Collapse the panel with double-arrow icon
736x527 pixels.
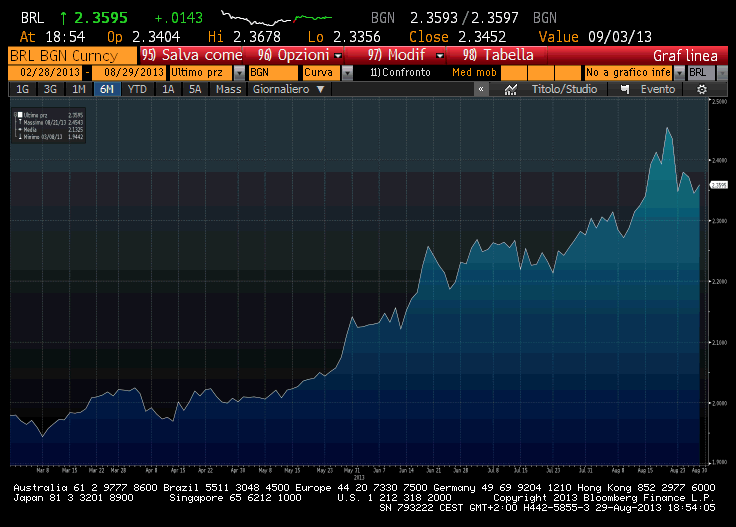481,89
